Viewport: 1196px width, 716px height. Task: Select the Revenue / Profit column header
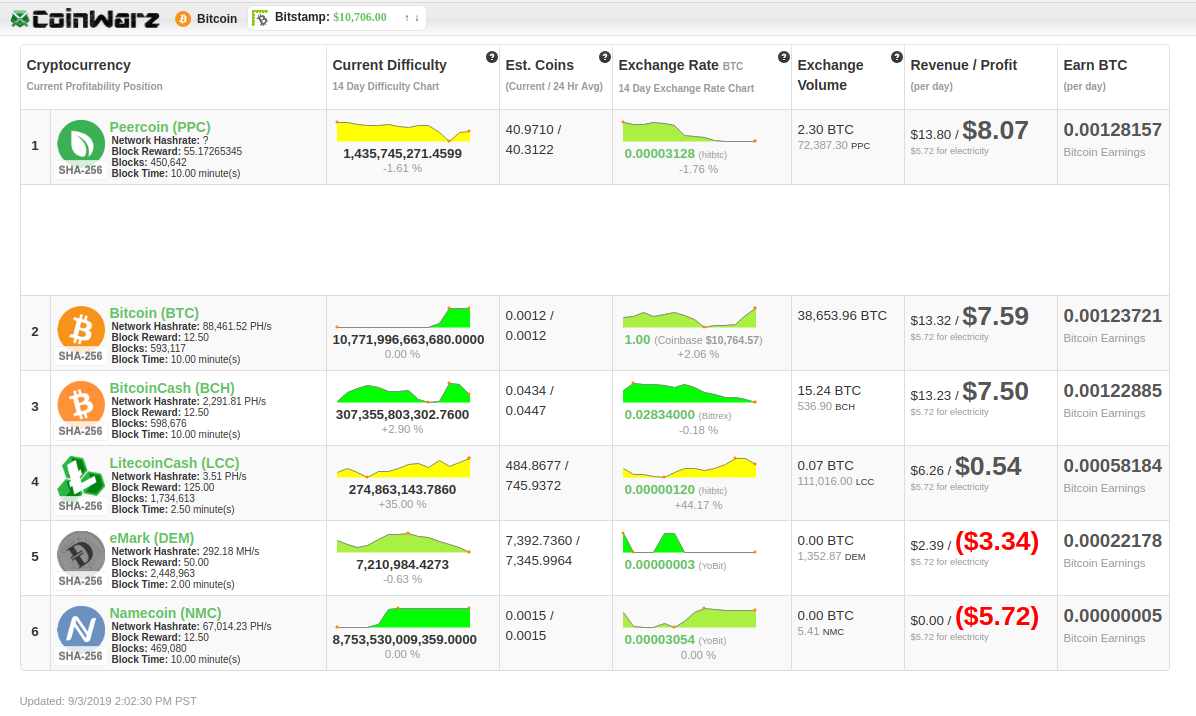point(963,66)
